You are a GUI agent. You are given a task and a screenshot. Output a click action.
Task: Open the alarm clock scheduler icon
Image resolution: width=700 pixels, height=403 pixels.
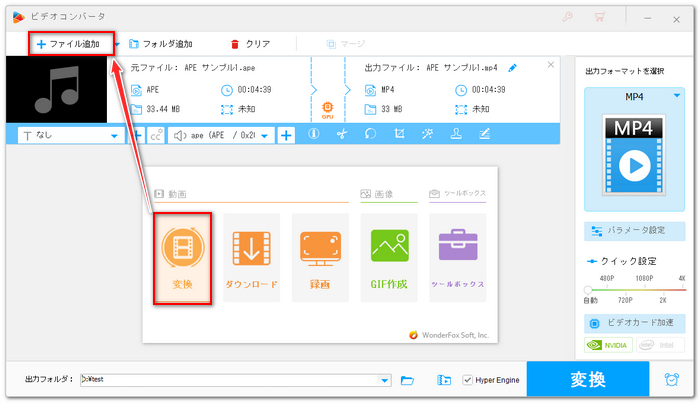[671, 379]
